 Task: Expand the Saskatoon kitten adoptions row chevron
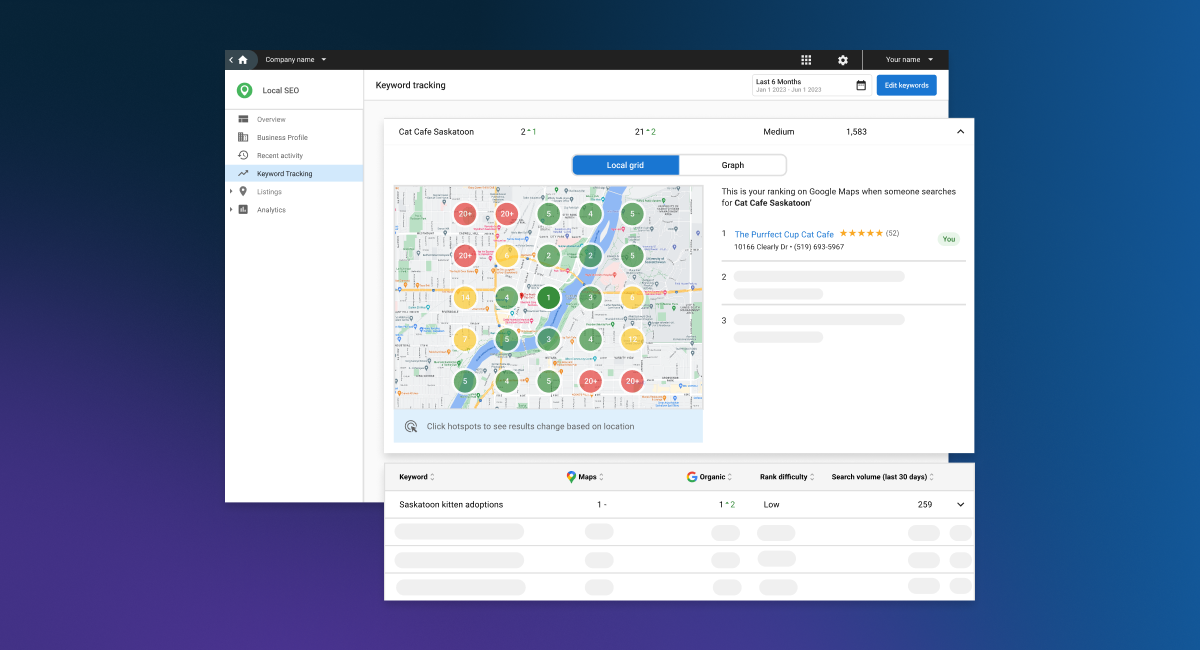[x=961, y=505]
